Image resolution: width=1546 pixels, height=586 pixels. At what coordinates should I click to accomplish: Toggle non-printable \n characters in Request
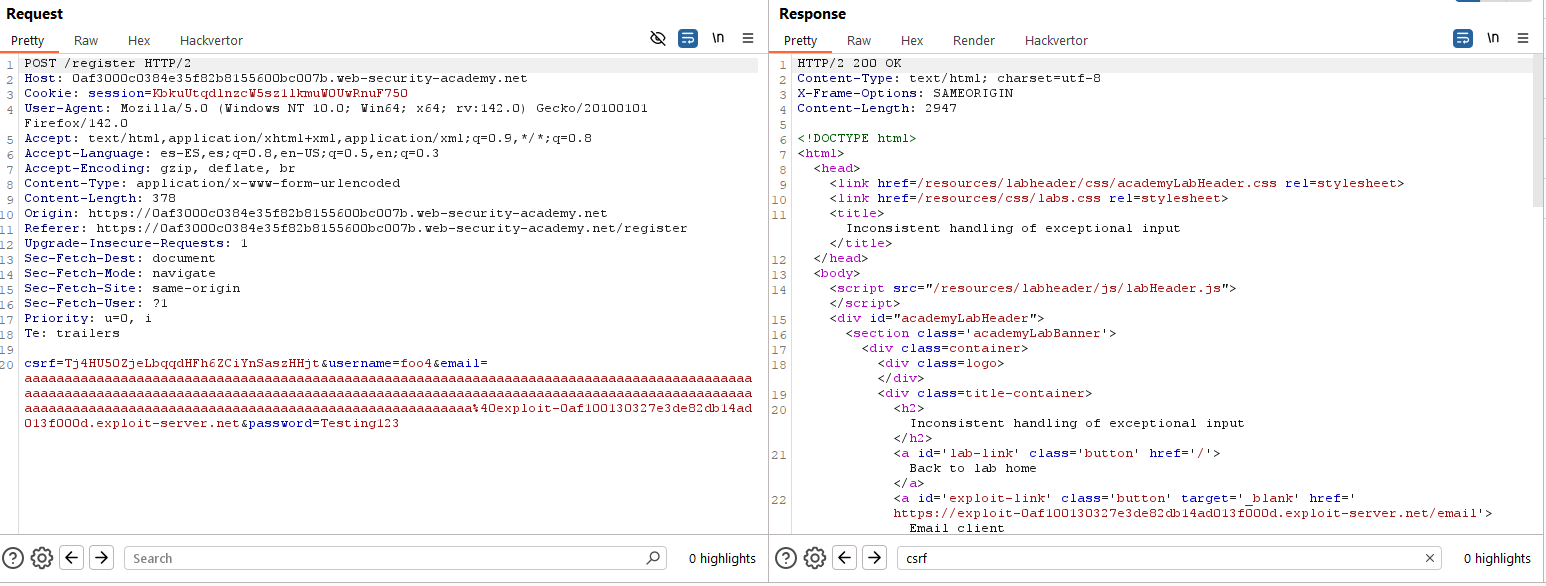(718, 39)
